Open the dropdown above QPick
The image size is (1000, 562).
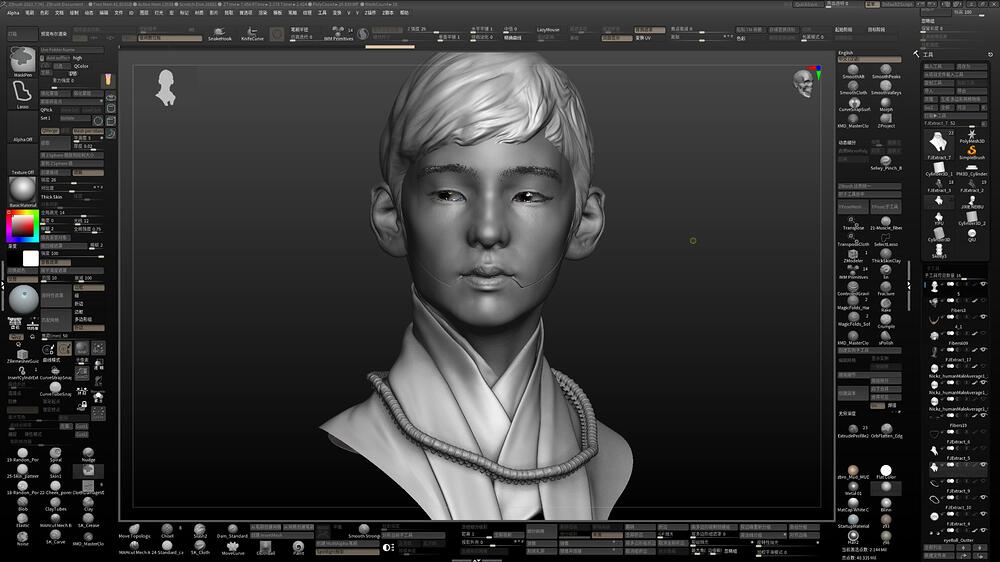[x=71, y=101]
